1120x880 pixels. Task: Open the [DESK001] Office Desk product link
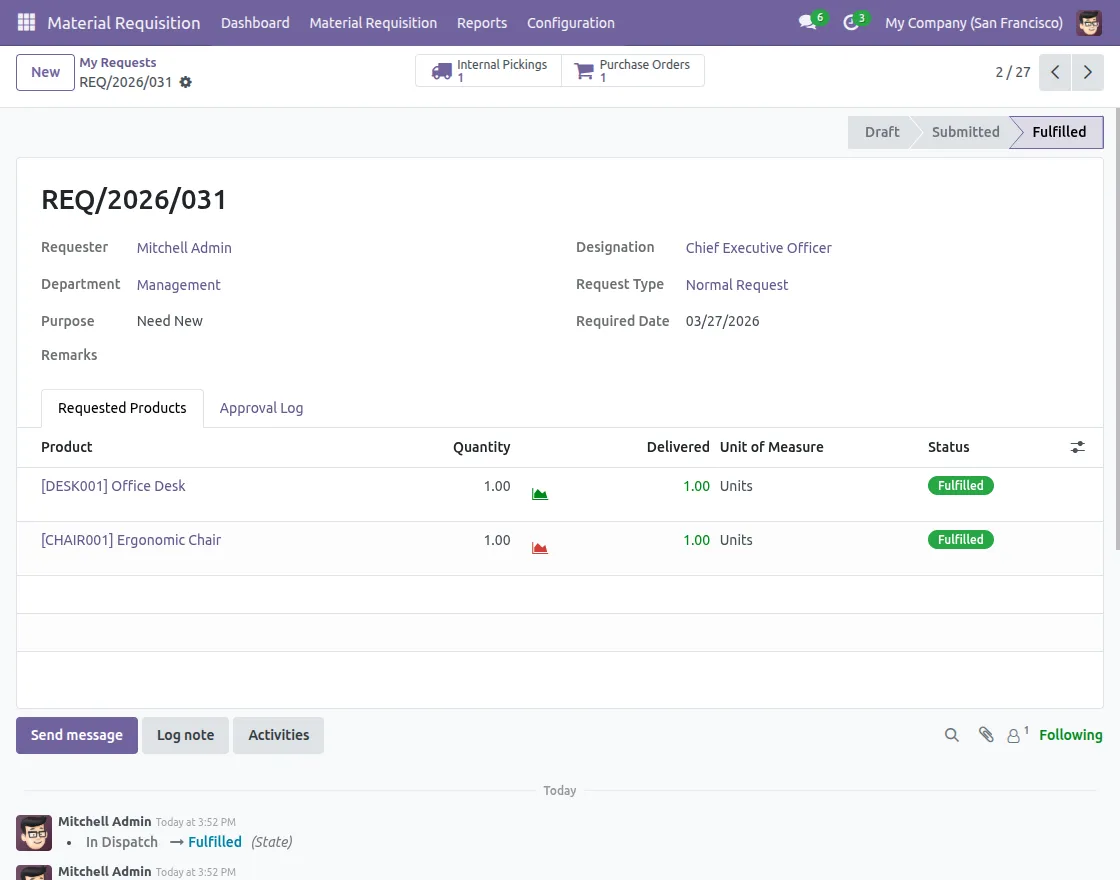[113, 486]
